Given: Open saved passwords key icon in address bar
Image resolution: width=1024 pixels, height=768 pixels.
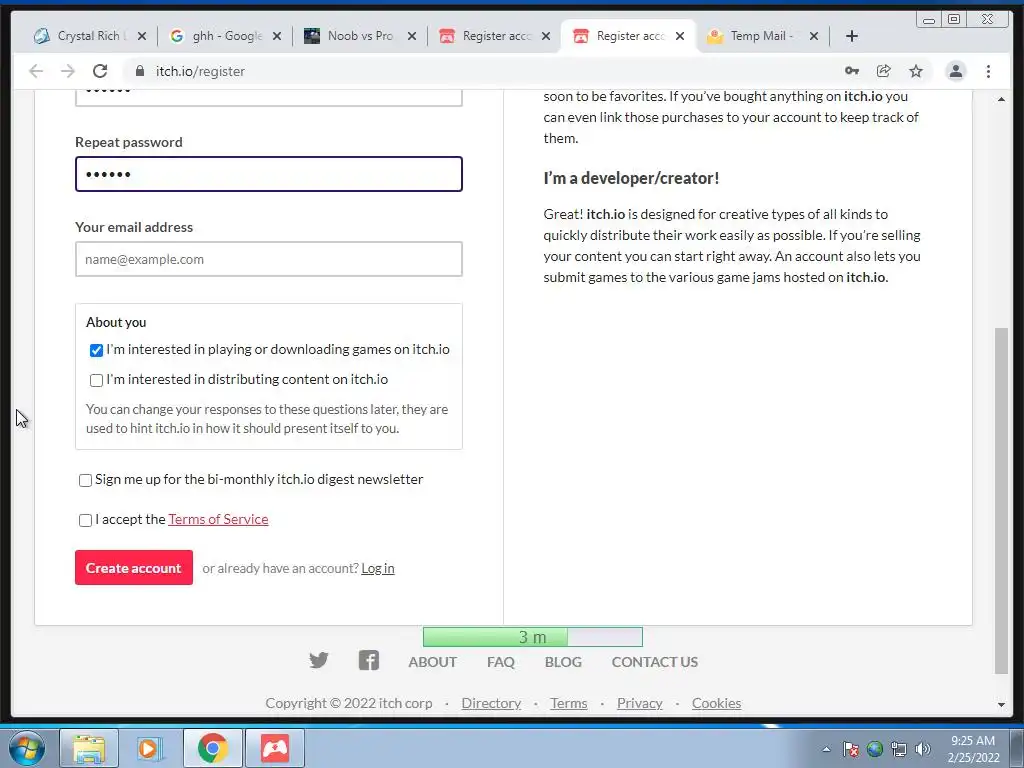Looking at the screenshot, I should click(852, 71).
